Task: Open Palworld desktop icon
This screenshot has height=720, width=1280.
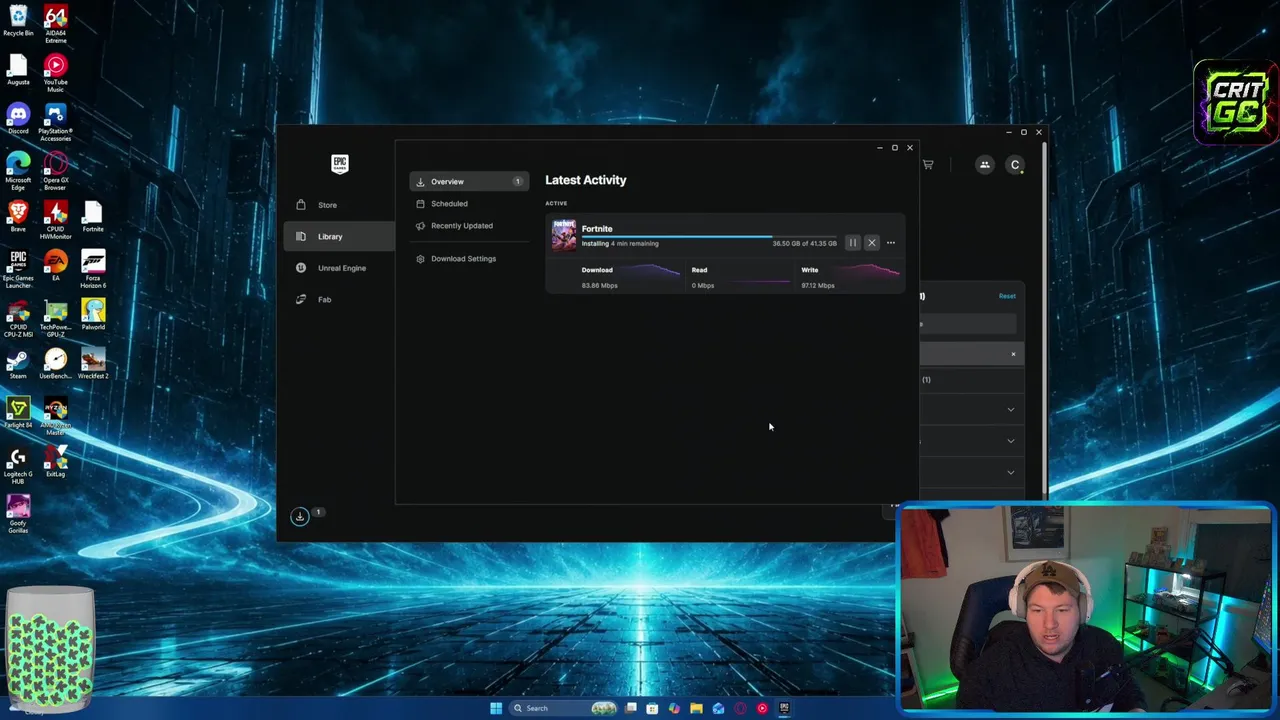Action: point(93,315)
